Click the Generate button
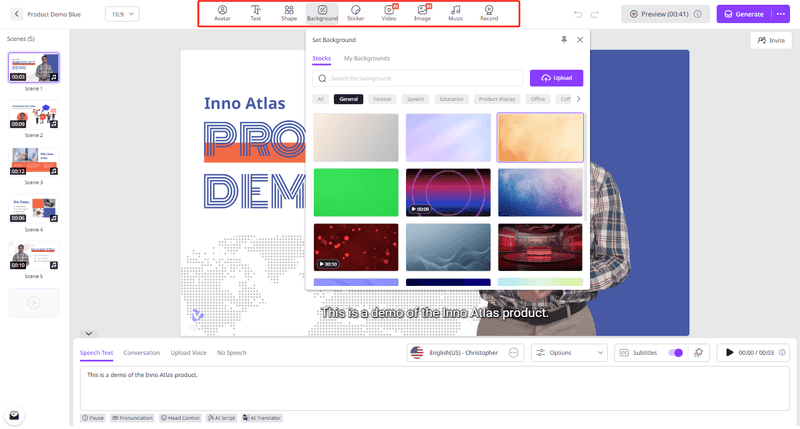800x429 pixels. 744,14
